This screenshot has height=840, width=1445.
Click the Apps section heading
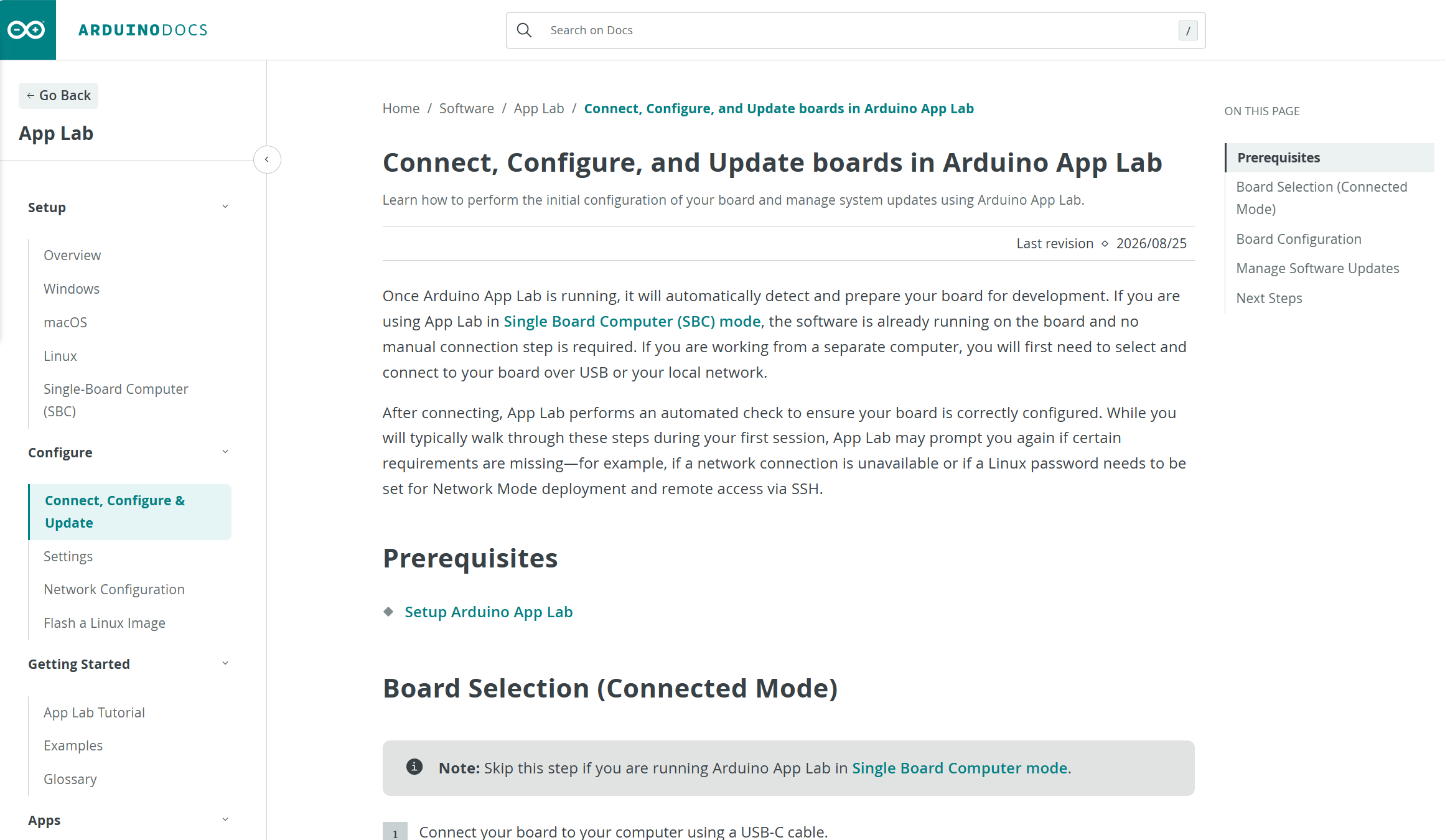[x=44, y=820]
